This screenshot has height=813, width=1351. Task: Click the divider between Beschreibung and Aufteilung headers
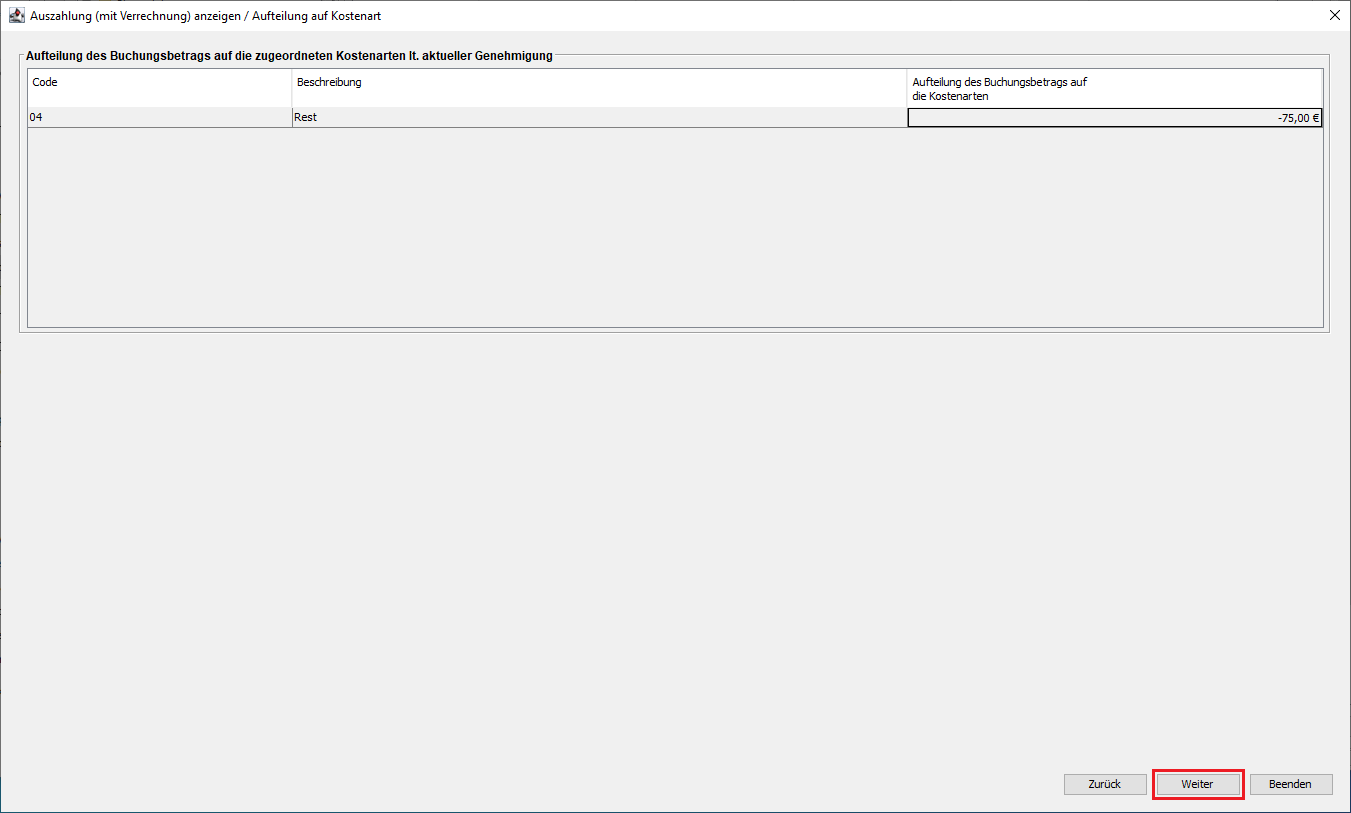[x=907, y=88]
